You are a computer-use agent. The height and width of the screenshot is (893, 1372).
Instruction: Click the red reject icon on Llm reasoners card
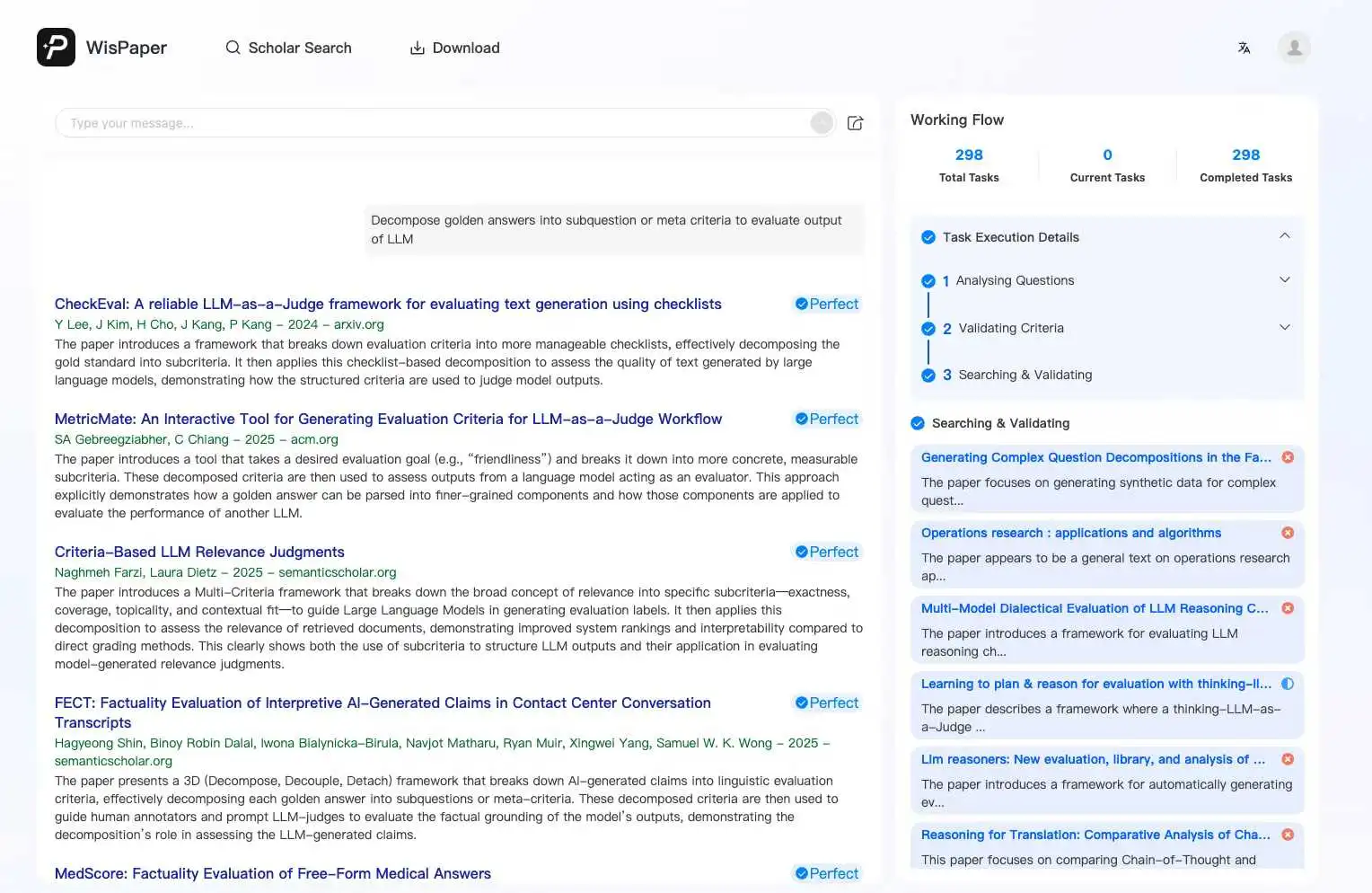click(x=1288, y=759)
